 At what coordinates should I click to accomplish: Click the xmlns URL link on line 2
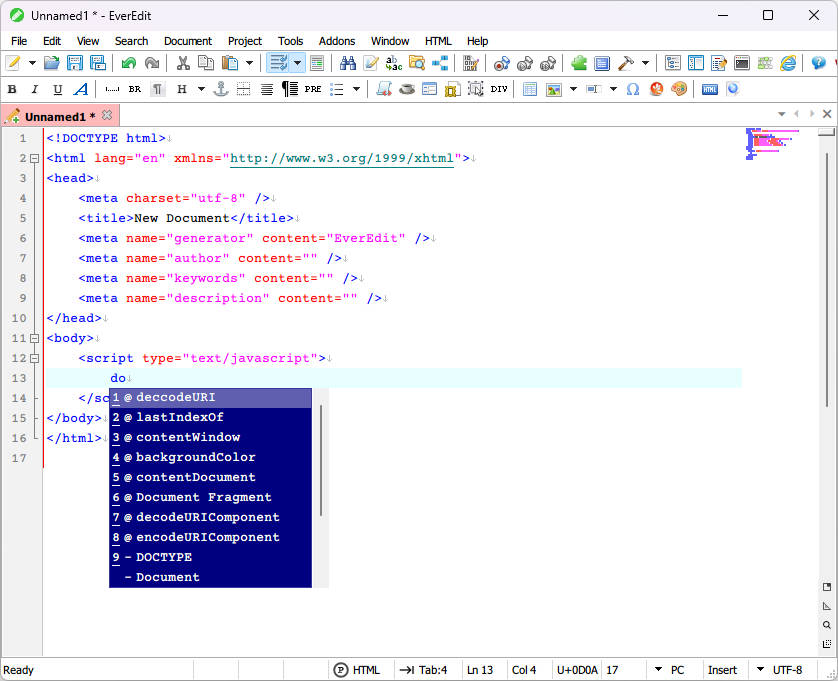tap(342, 158)
